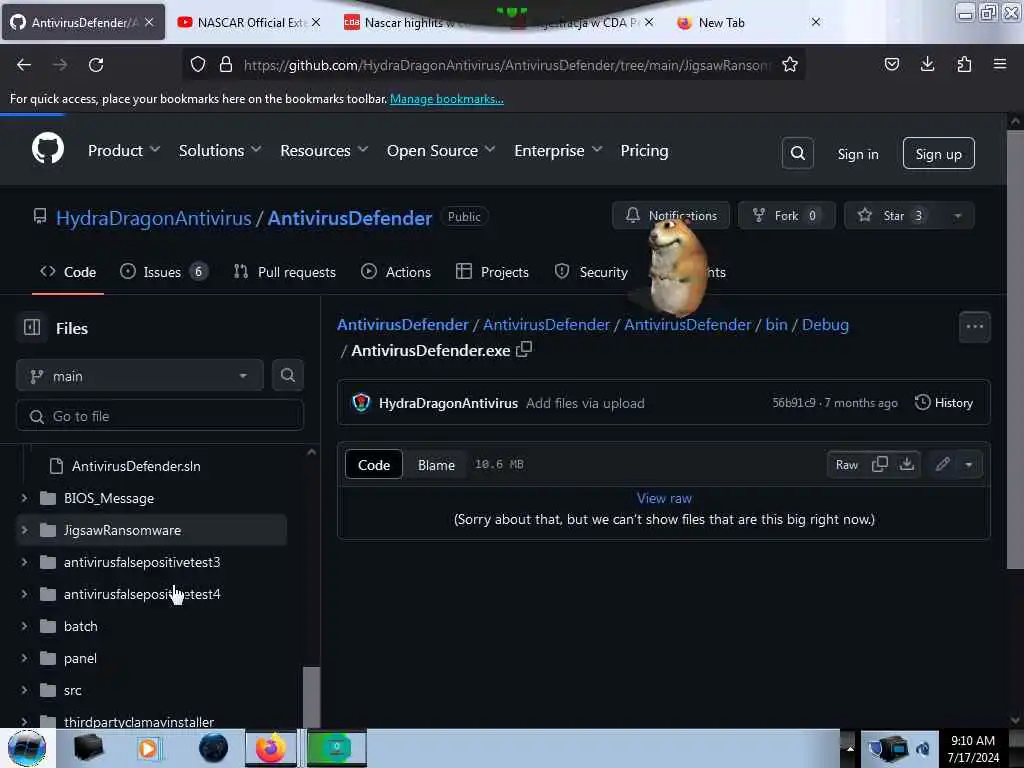Open the media player taskbar icon
This screenshot has height=768, width=1024.
tap(148, 748)
